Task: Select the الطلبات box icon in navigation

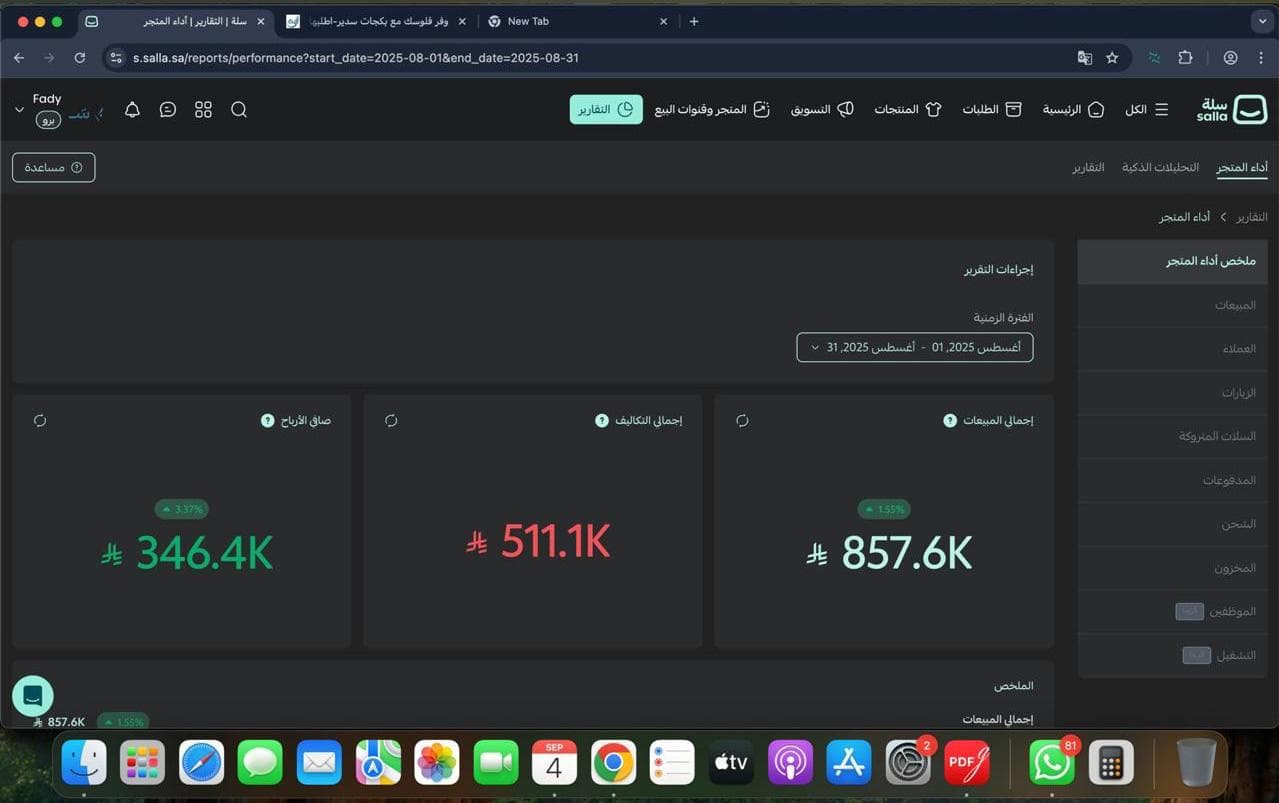Action: click(x=1014, y=109)
